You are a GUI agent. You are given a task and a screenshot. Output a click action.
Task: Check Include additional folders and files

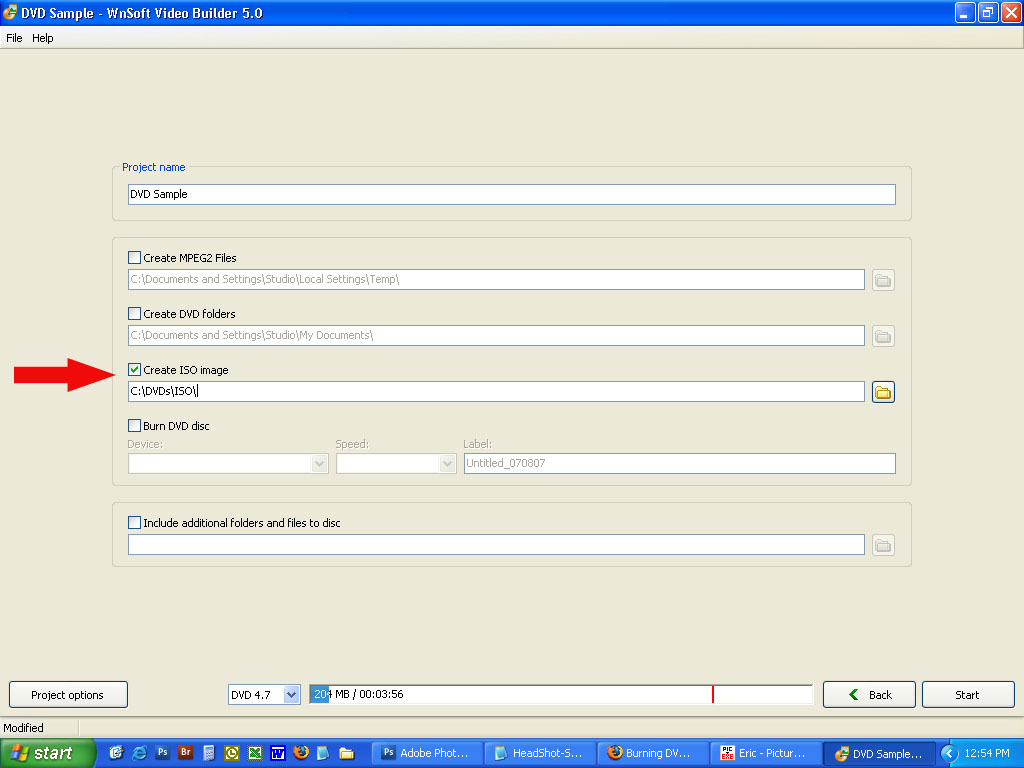coord(135,522)
